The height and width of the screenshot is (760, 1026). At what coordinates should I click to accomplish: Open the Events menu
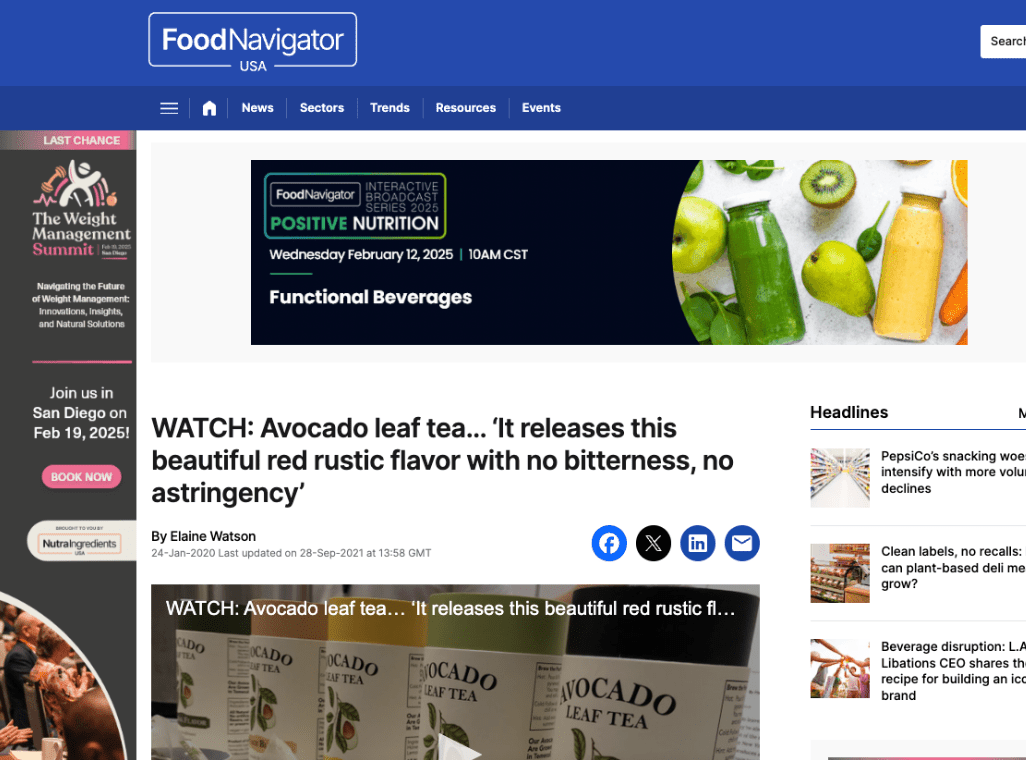541,108
